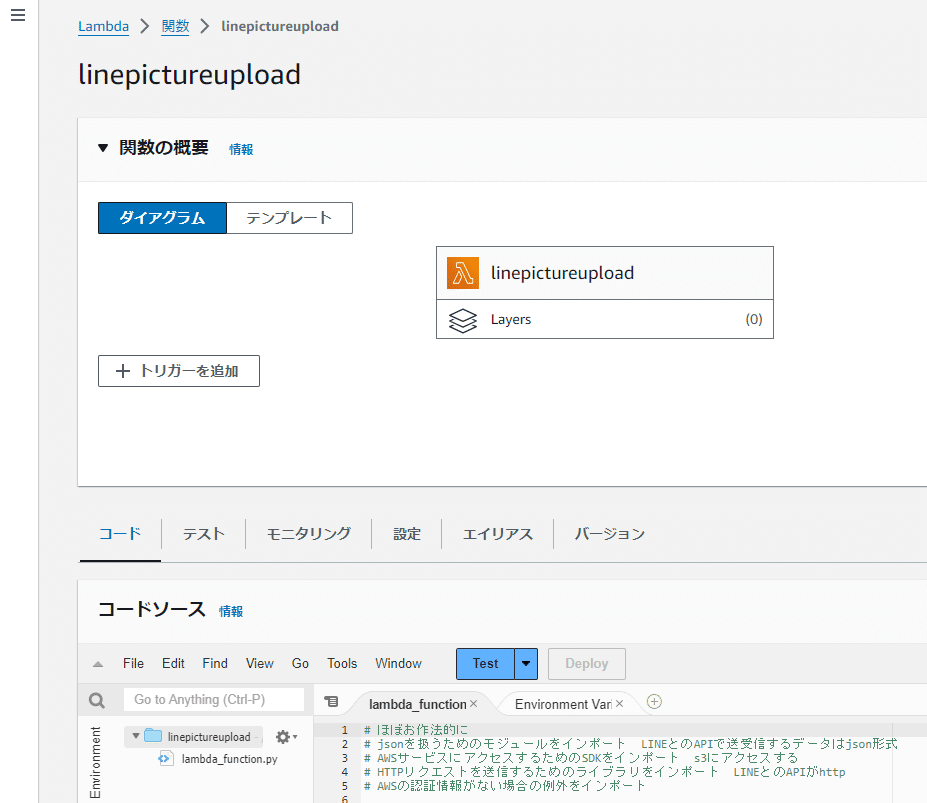Toggle the Environment side panel label
927x803 pixels.
pos(95,762)
